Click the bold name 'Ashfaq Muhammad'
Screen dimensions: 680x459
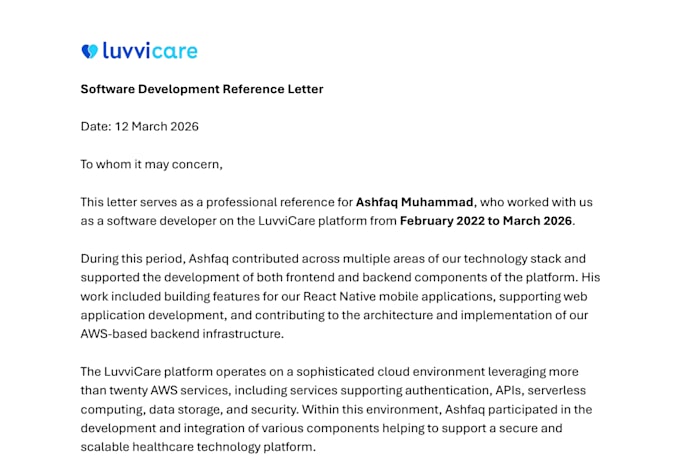pyautogui.click(x=414, y=202)
